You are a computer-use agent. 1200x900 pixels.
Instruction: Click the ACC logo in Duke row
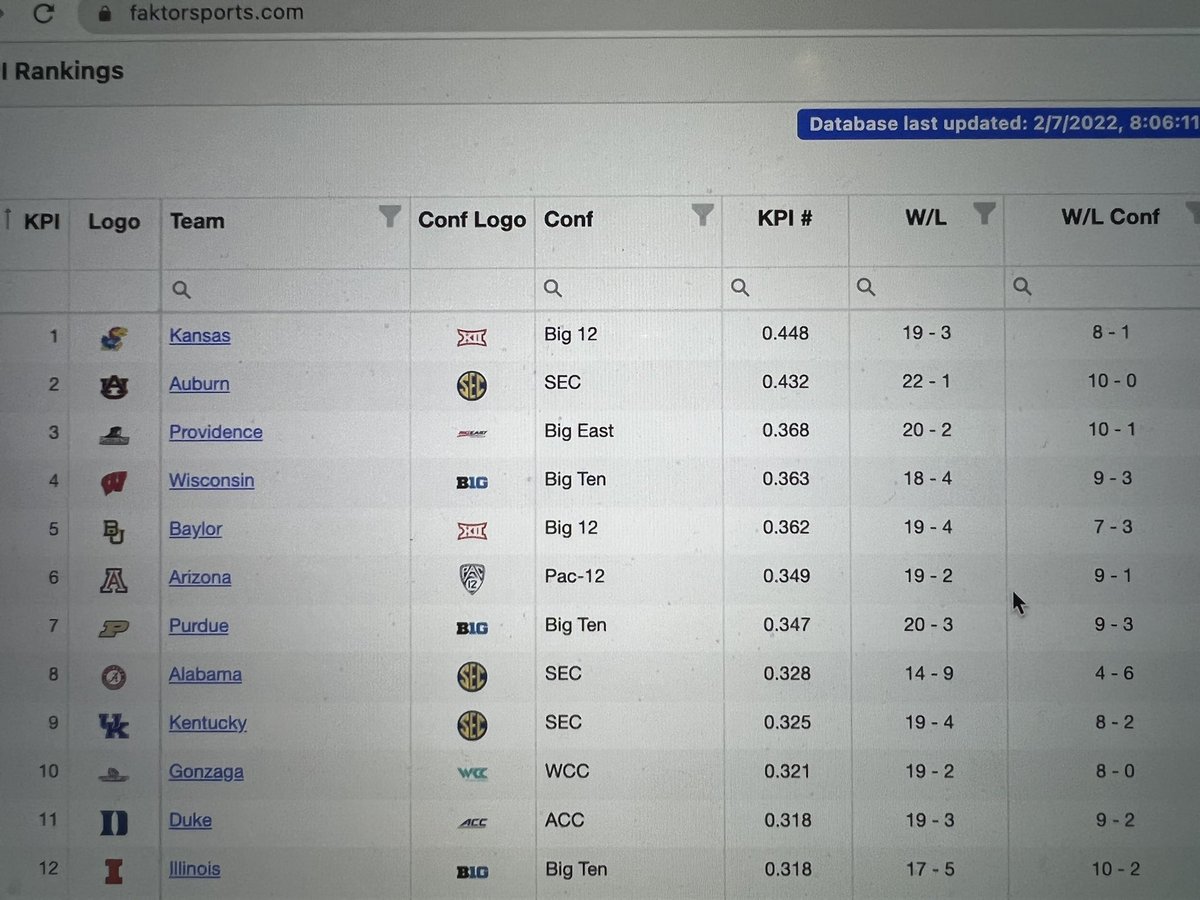471,823
